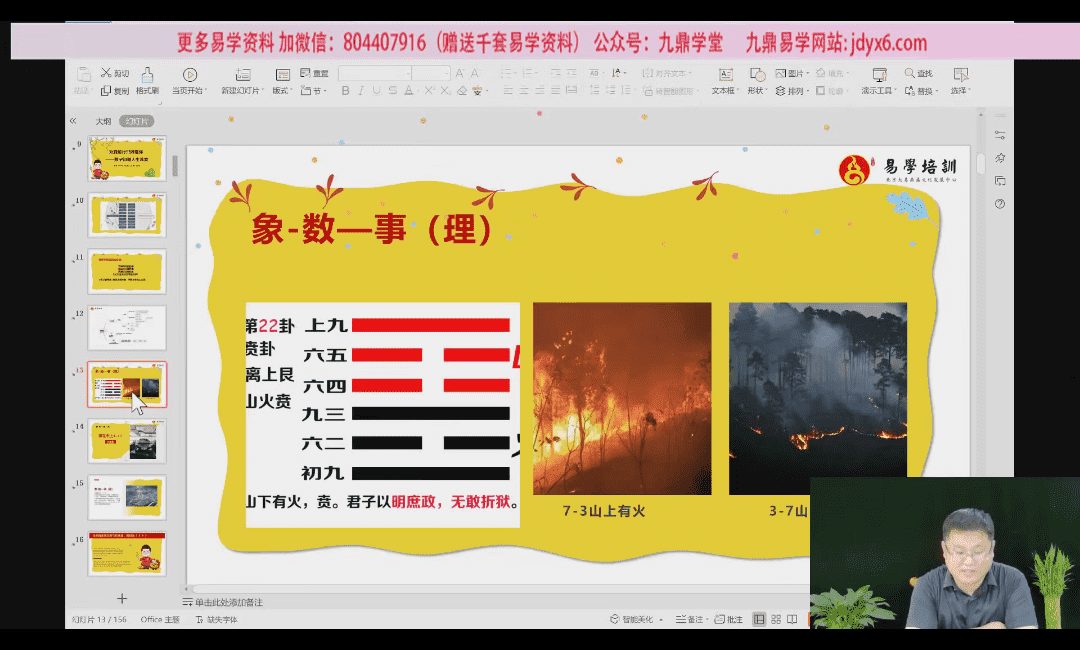The height and width of the screenshot is (650, 1080).
Task: Toggle the 备注 notes pane in status bar
Action: [x=689, y=620]
